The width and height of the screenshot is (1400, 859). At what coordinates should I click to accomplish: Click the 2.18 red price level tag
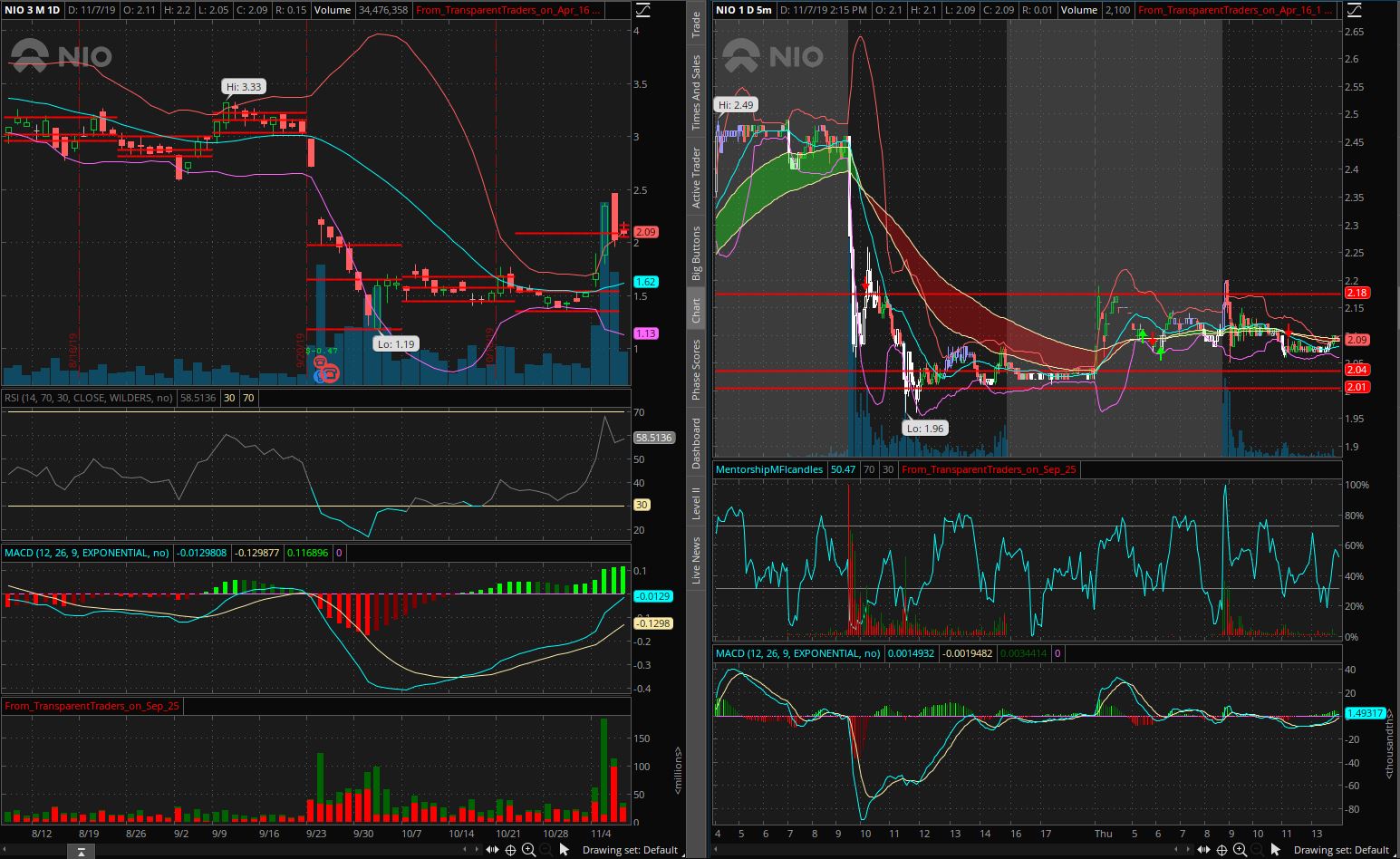[1357, 293]
